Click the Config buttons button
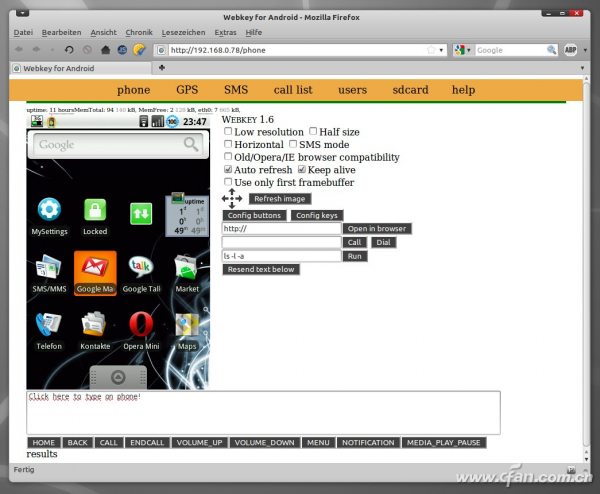 click(x=254, y=215)
